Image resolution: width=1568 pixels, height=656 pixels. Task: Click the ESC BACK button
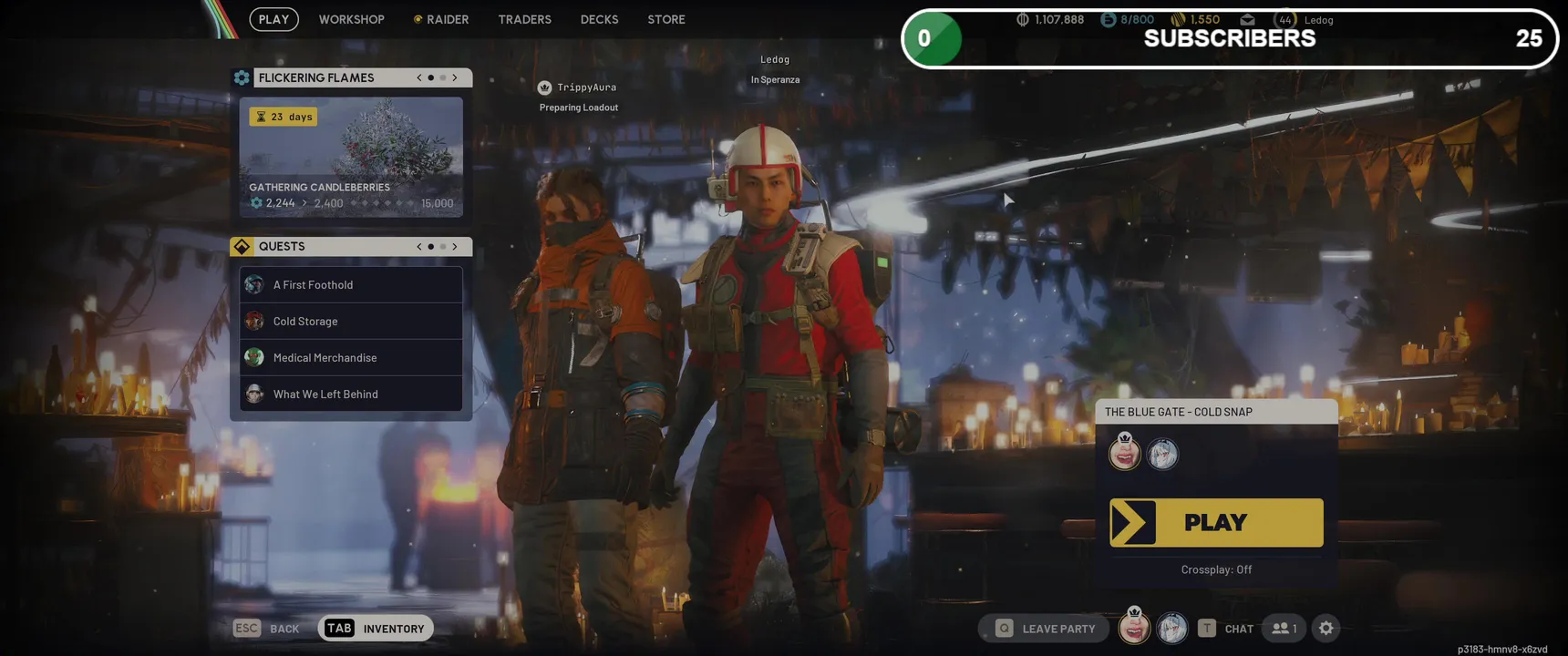[x=266, y=628]
